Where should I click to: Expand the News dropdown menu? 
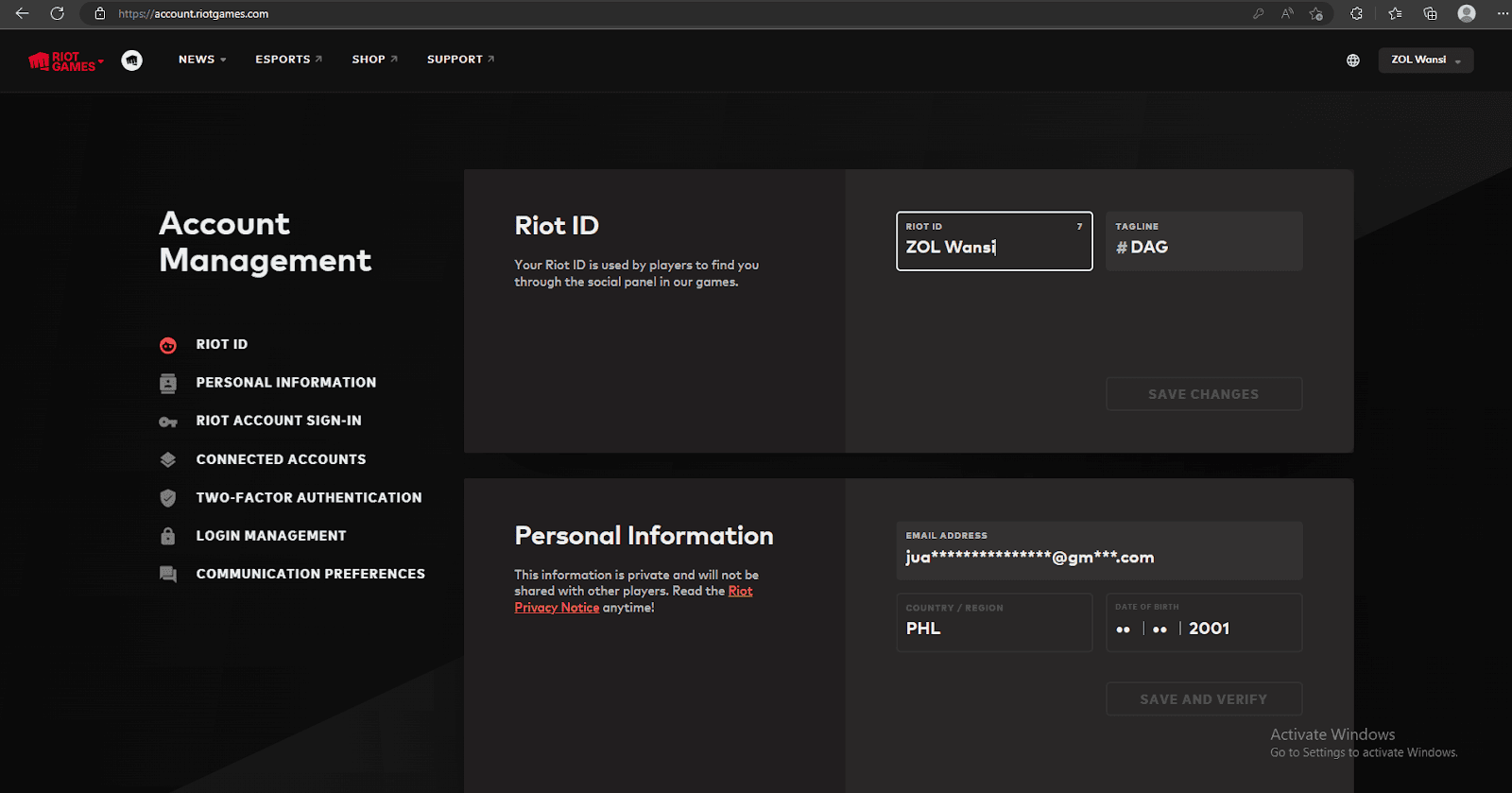(202, 60)
